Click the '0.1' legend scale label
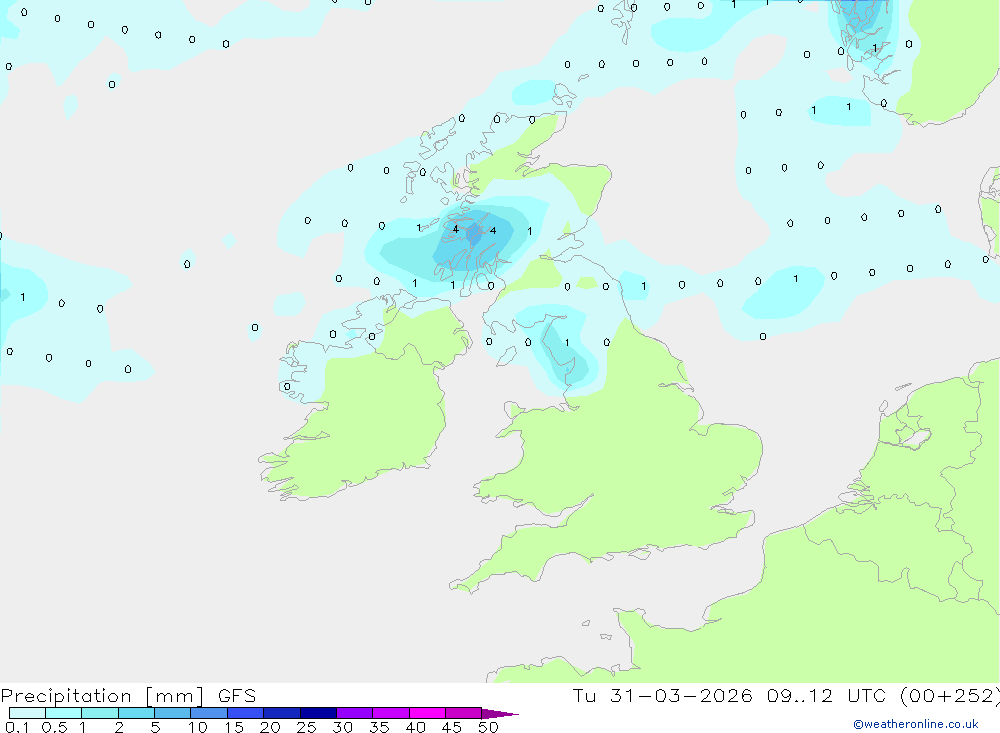 (17, 727)
